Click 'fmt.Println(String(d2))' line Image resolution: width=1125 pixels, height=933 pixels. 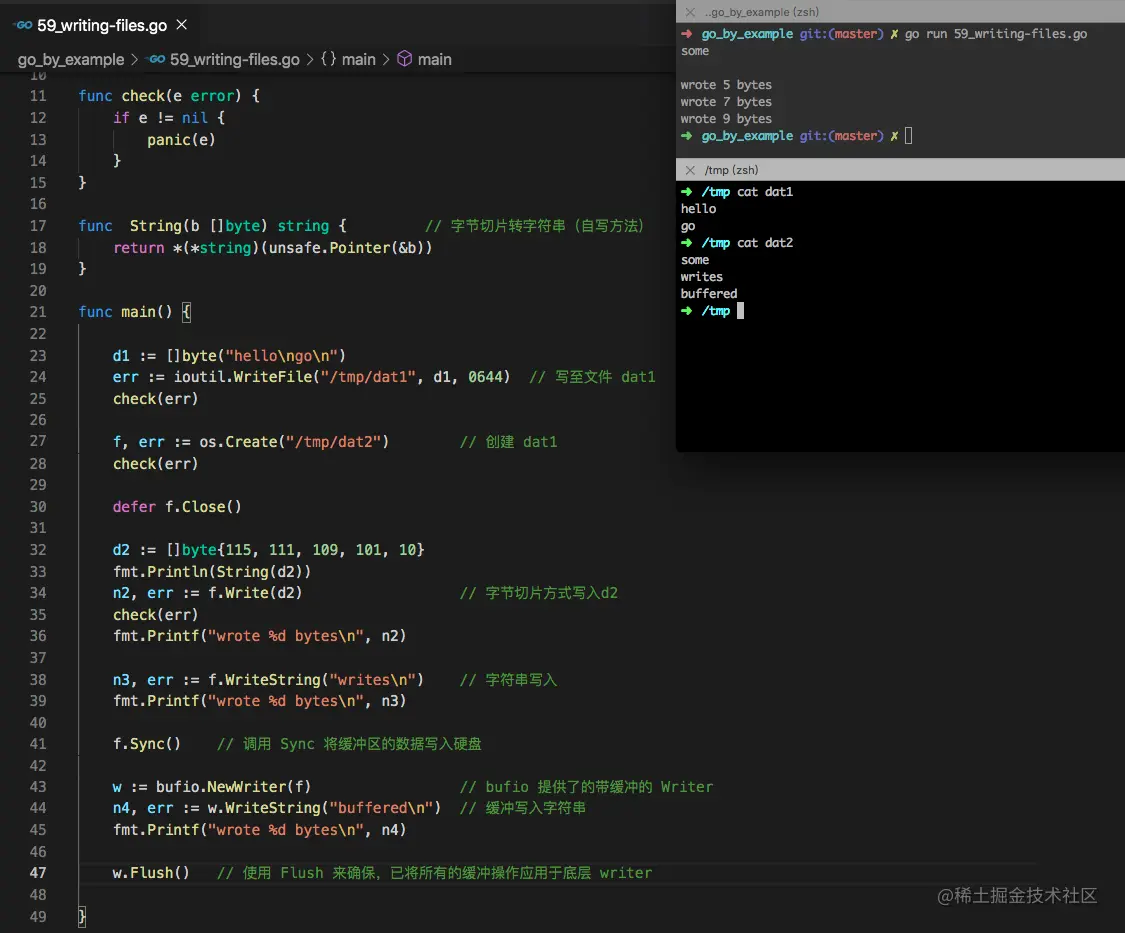pyautogui.click(x=212, y=572)
